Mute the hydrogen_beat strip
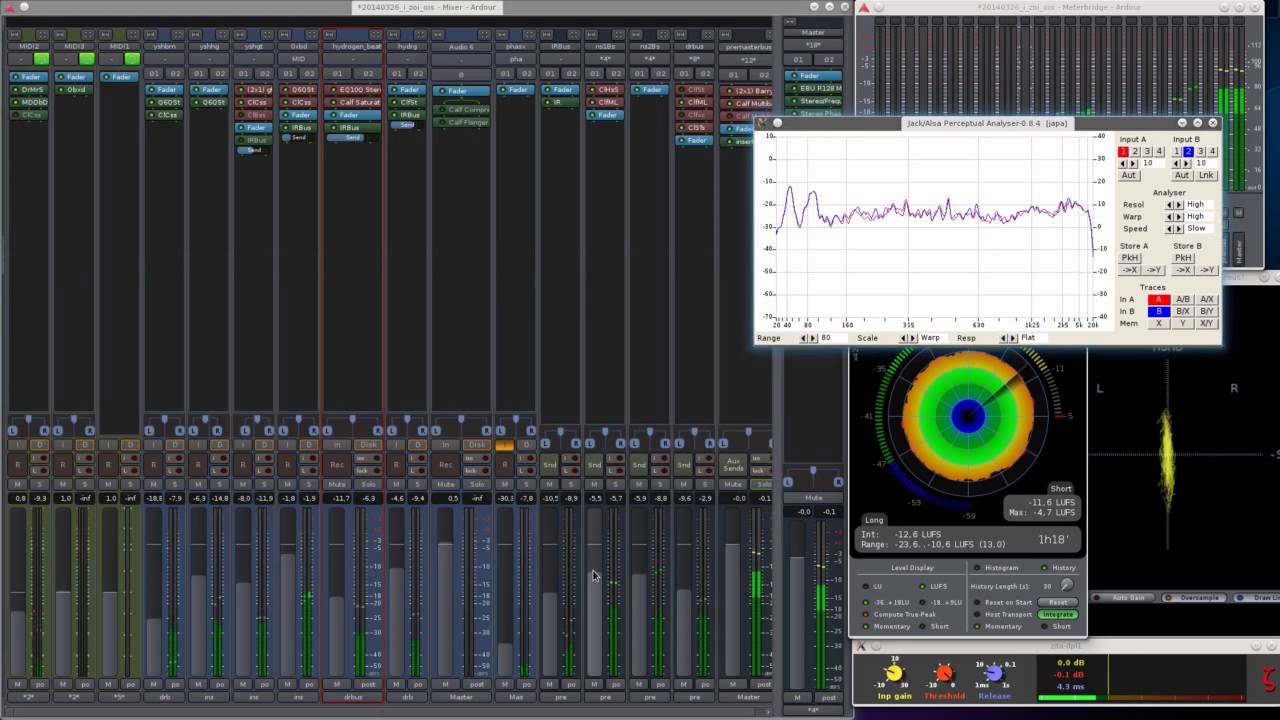Viewport: 1280px width, 720px height. click(x=337, y=484)
